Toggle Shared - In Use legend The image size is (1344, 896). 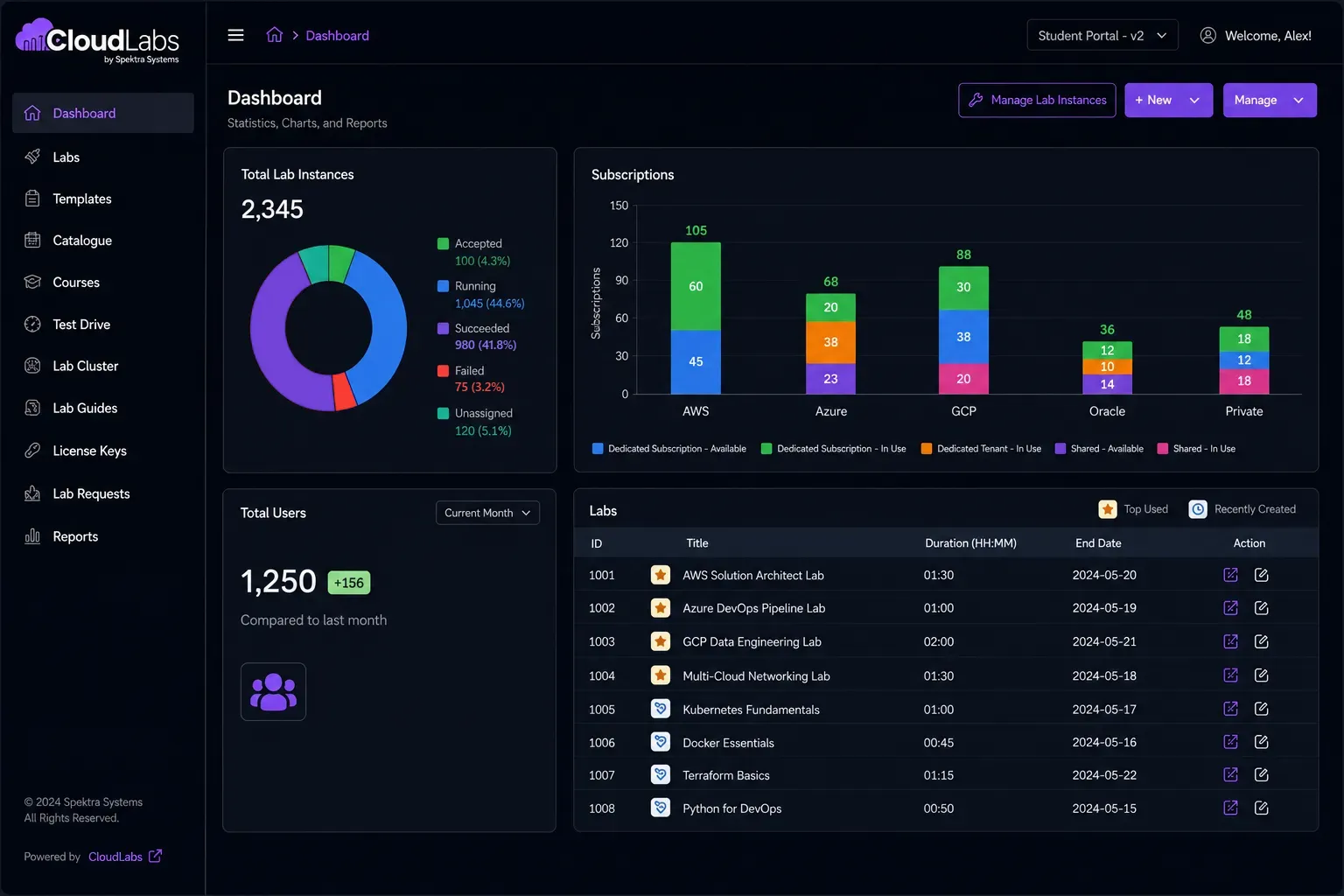pos(1196,449)
